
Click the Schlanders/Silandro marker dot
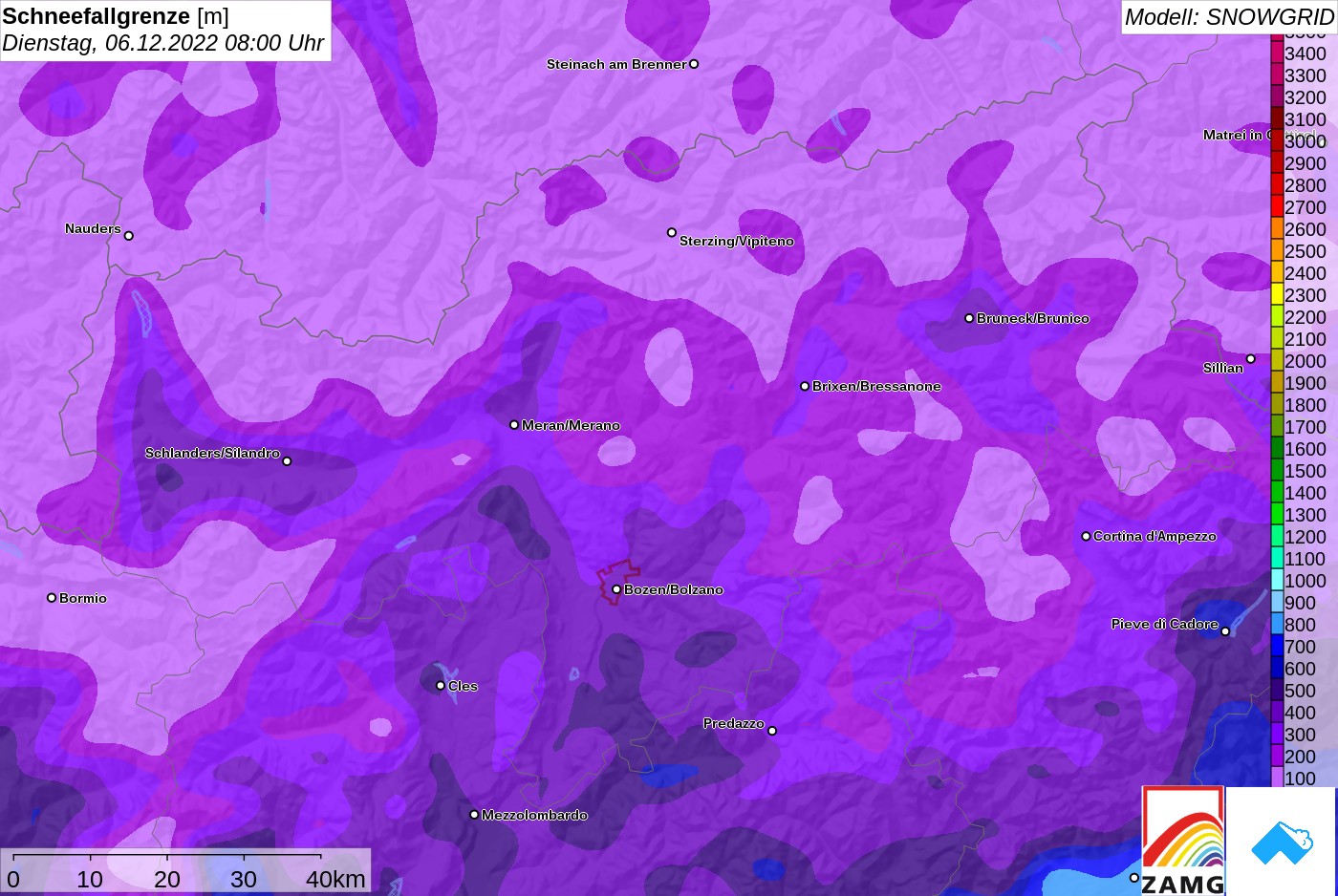(x=287, y=461)
